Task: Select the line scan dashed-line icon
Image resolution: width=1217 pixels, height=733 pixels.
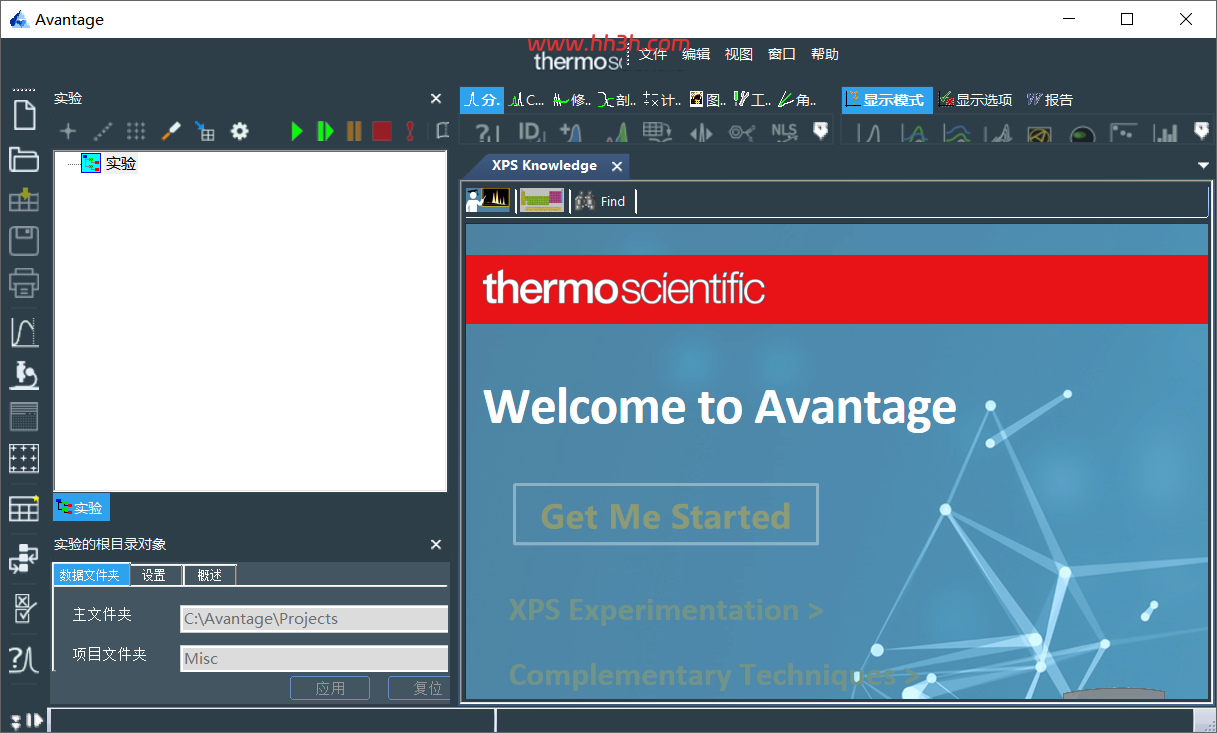Action: coord(102,131)
